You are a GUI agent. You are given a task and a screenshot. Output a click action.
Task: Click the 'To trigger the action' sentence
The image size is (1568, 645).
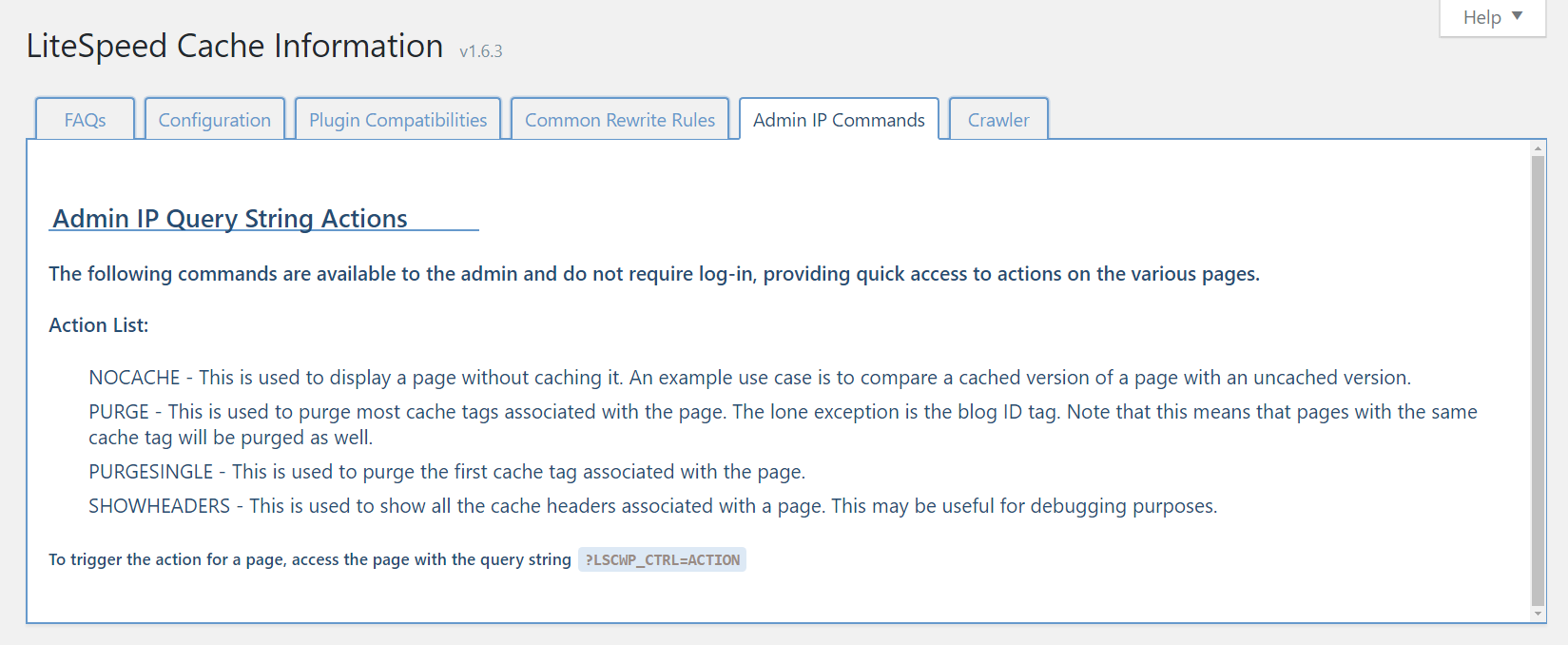pos(310,559)
